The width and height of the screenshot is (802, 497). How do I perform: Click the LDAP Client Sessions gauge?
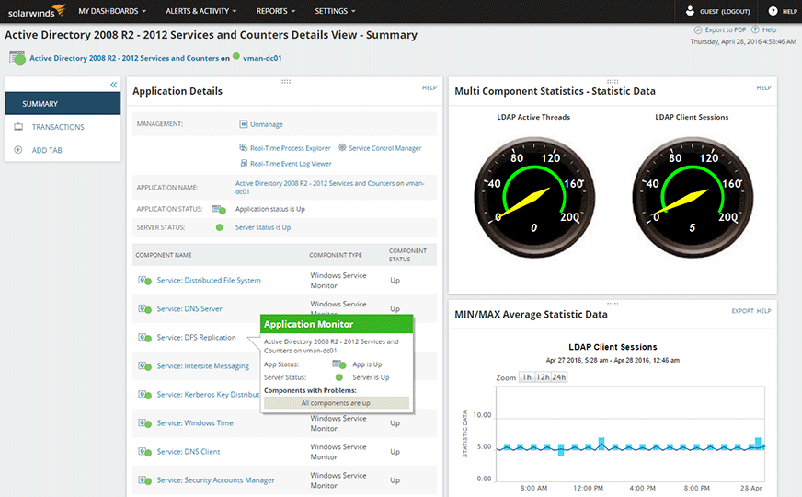(x=692, y=197)
